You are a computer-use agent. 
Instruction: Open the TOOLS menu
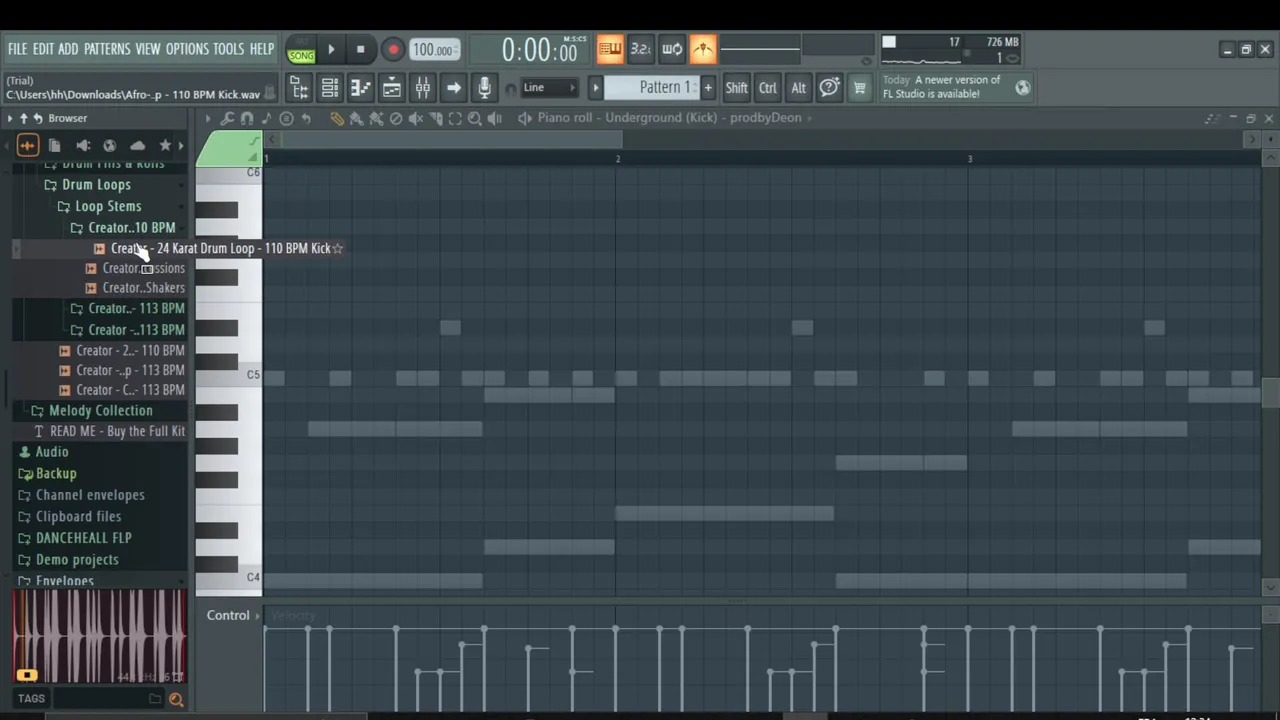pos(229,49)
